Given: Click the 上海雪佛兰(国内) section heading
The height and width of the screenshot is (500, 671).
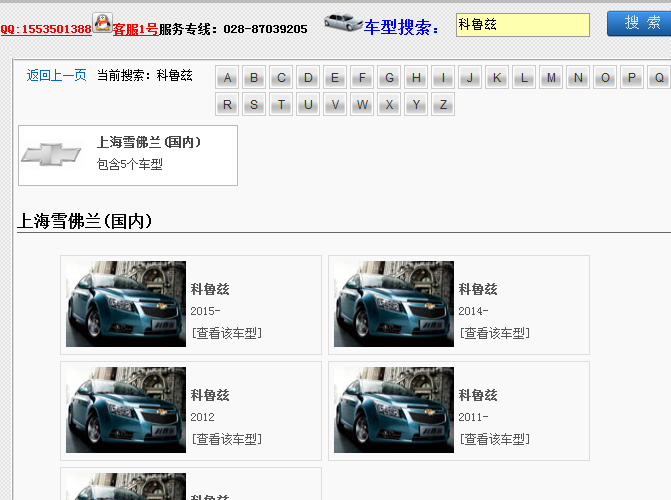Looking at the screenshot, I should (84, 221).
